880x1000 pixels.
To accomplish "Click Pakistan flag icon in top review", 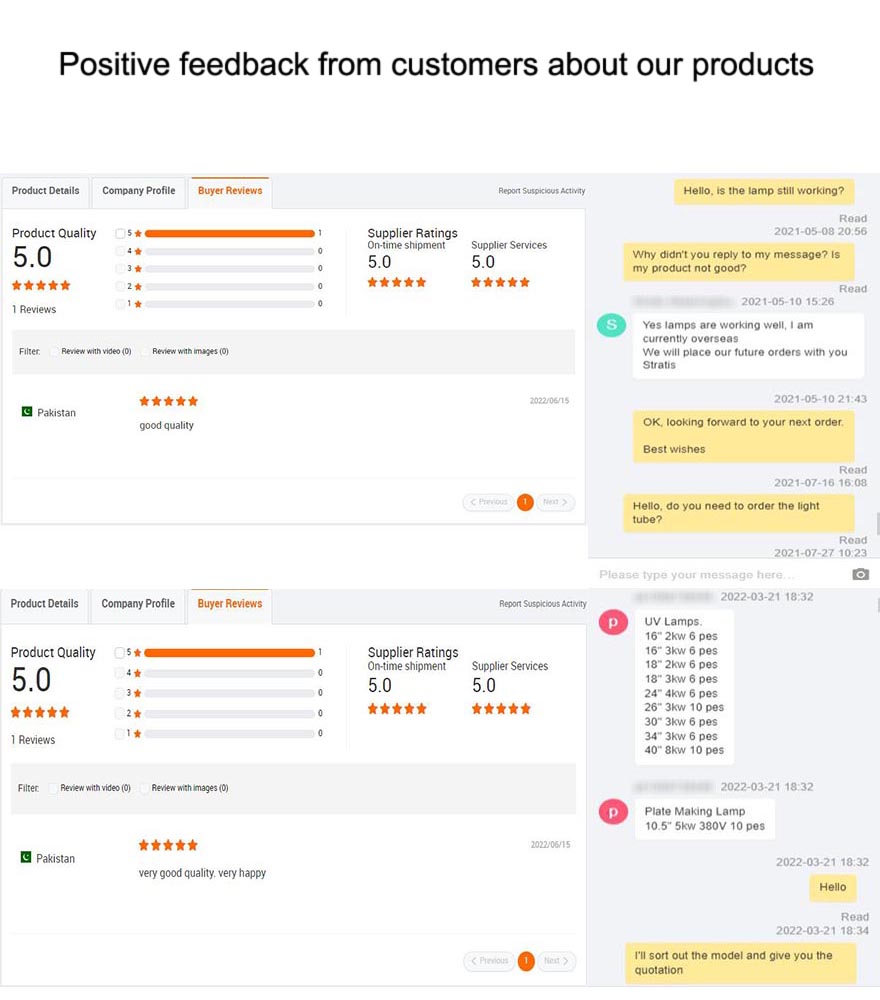I will point(27,412).
